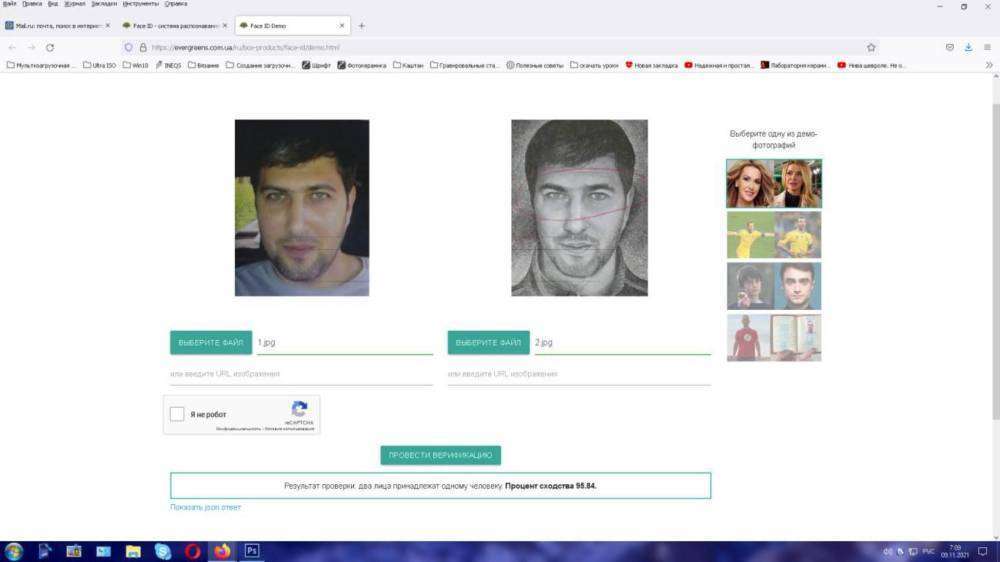Launch Photoshop from the taskbar
The image size is (1000, 562).
[252, 551]
